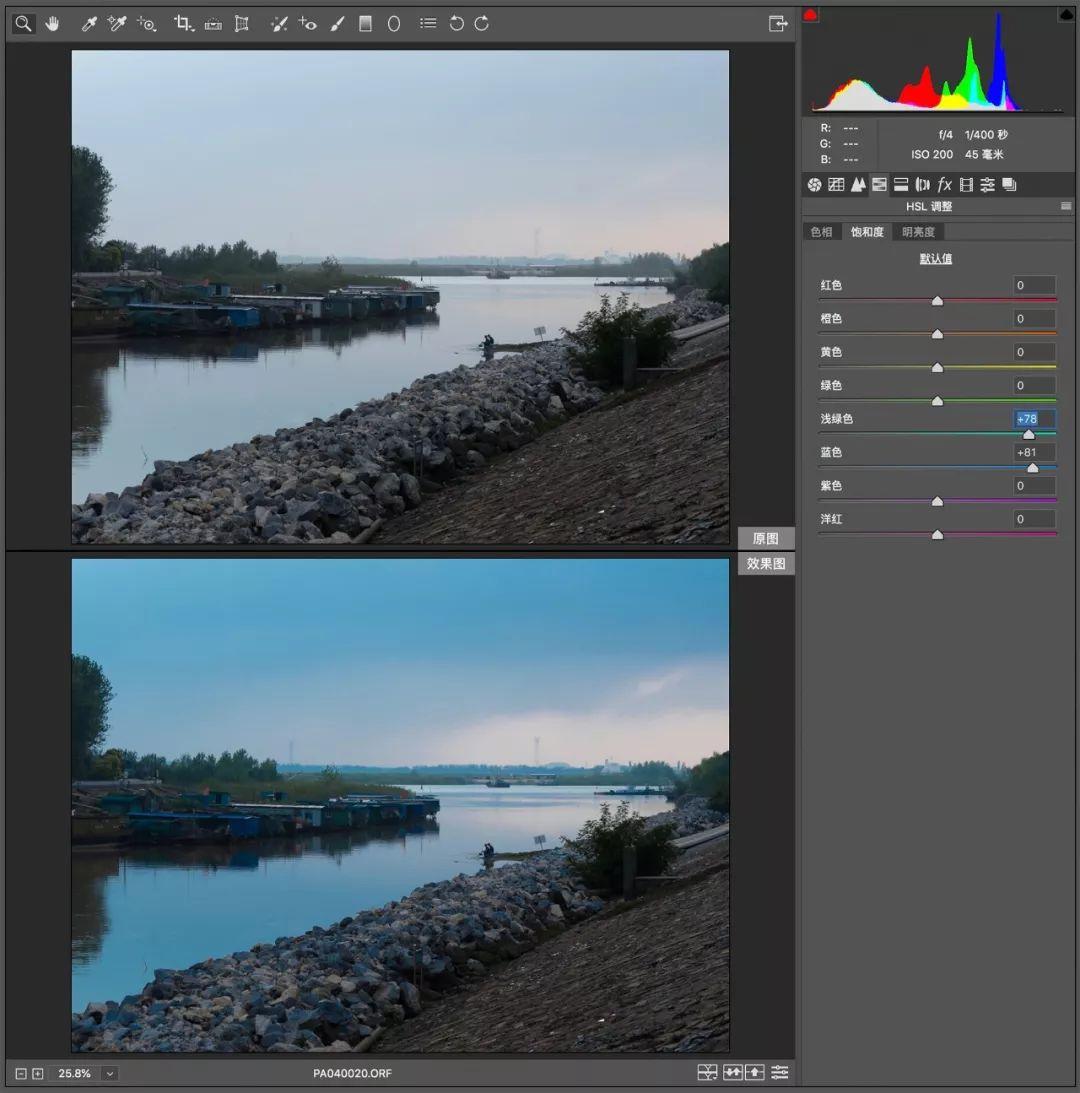The image size is (1080, 1093).
Task: Adjust the 蓝色 slider handle
Action: [x=1033, y=468]
